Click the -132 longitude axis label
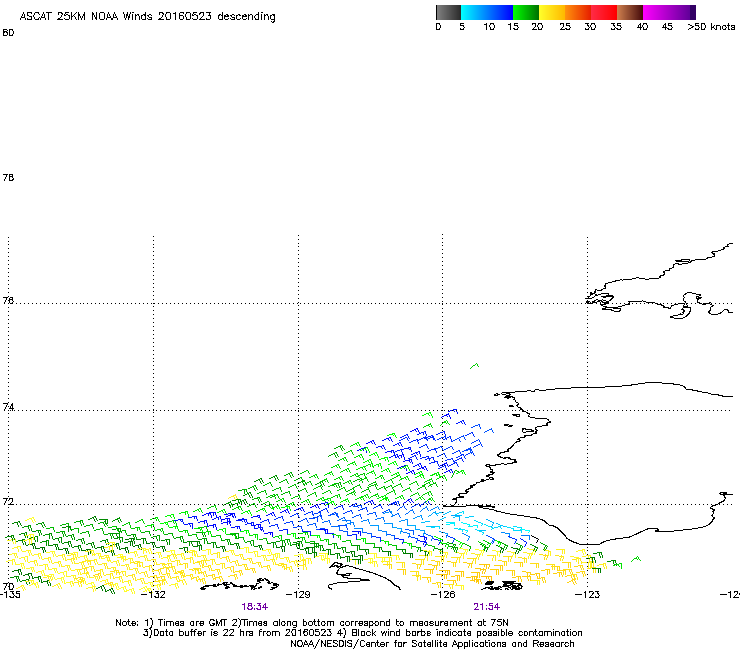 click(x=154, y=595)
